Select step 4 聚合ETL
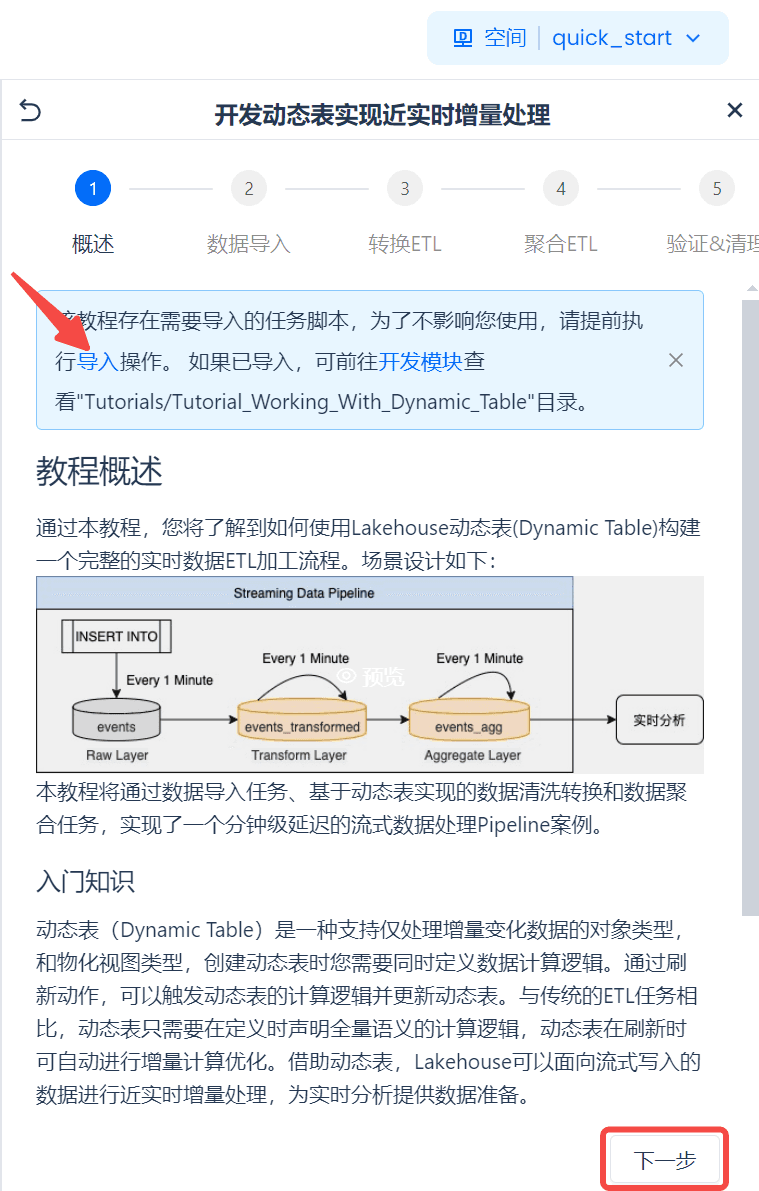This screenshot has height=1191, width=759. coord(561,188)
